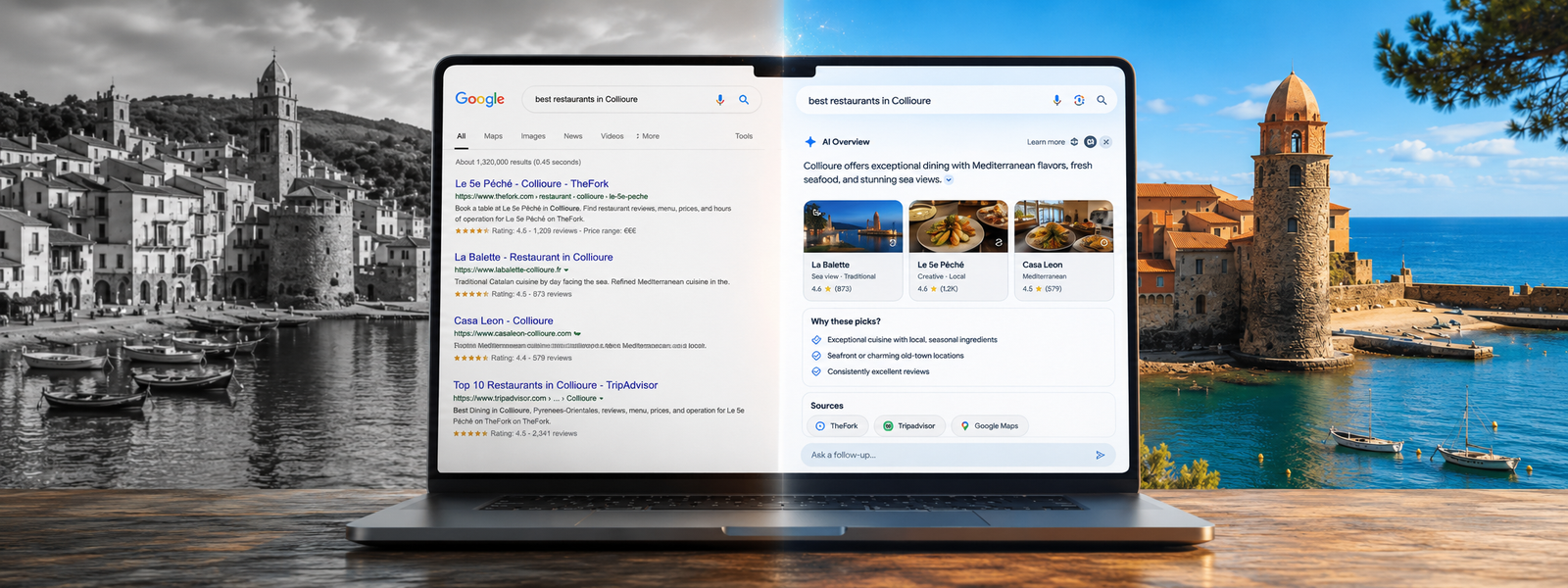Click the 'Ask a follow-up...' field
Screen dimensions: 1568x588
click(x=958, y=455)
